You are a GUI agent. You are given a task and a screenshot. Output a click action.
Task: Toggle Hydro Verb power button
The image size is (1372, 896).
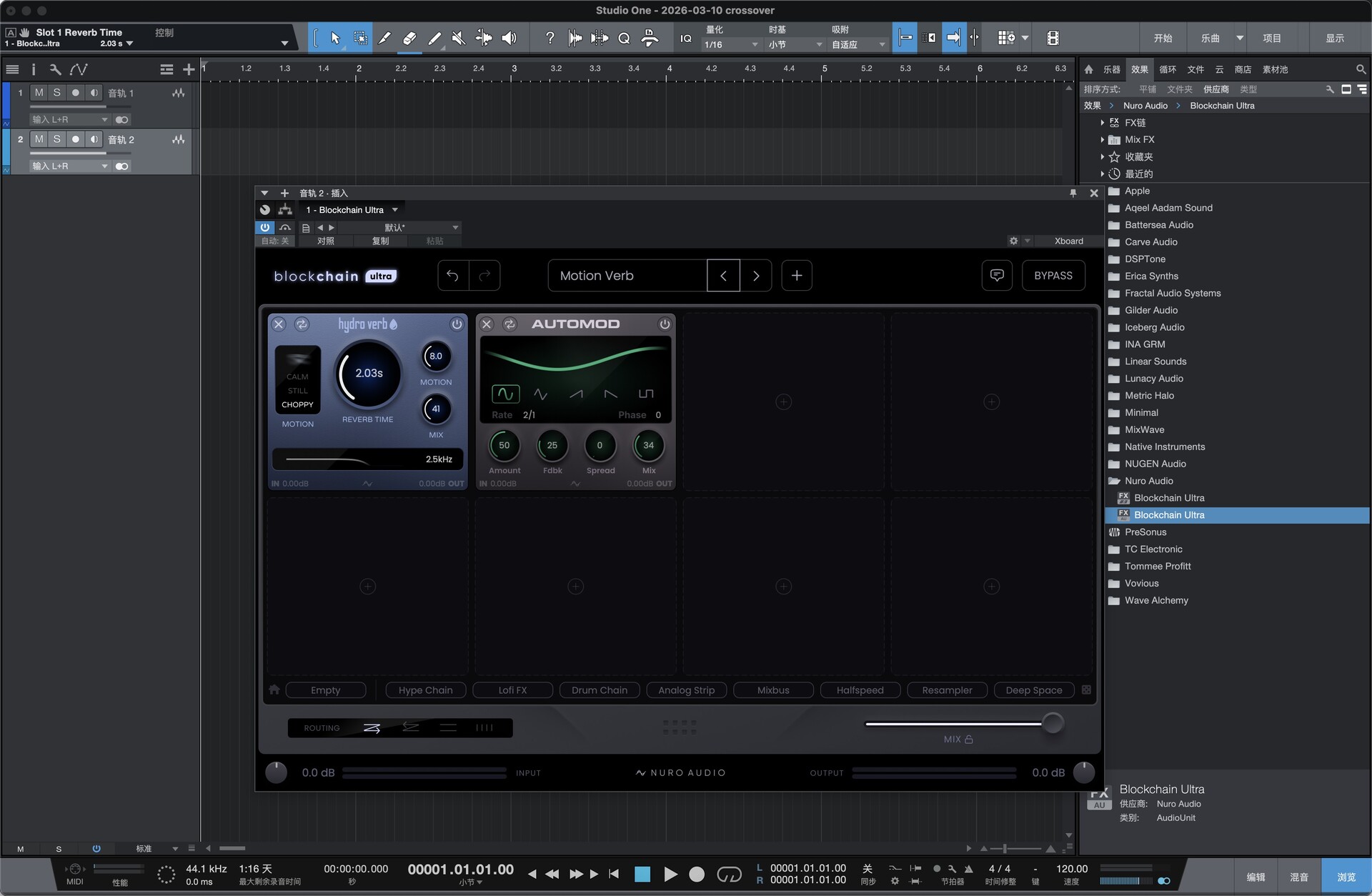[x=456, y=324]
